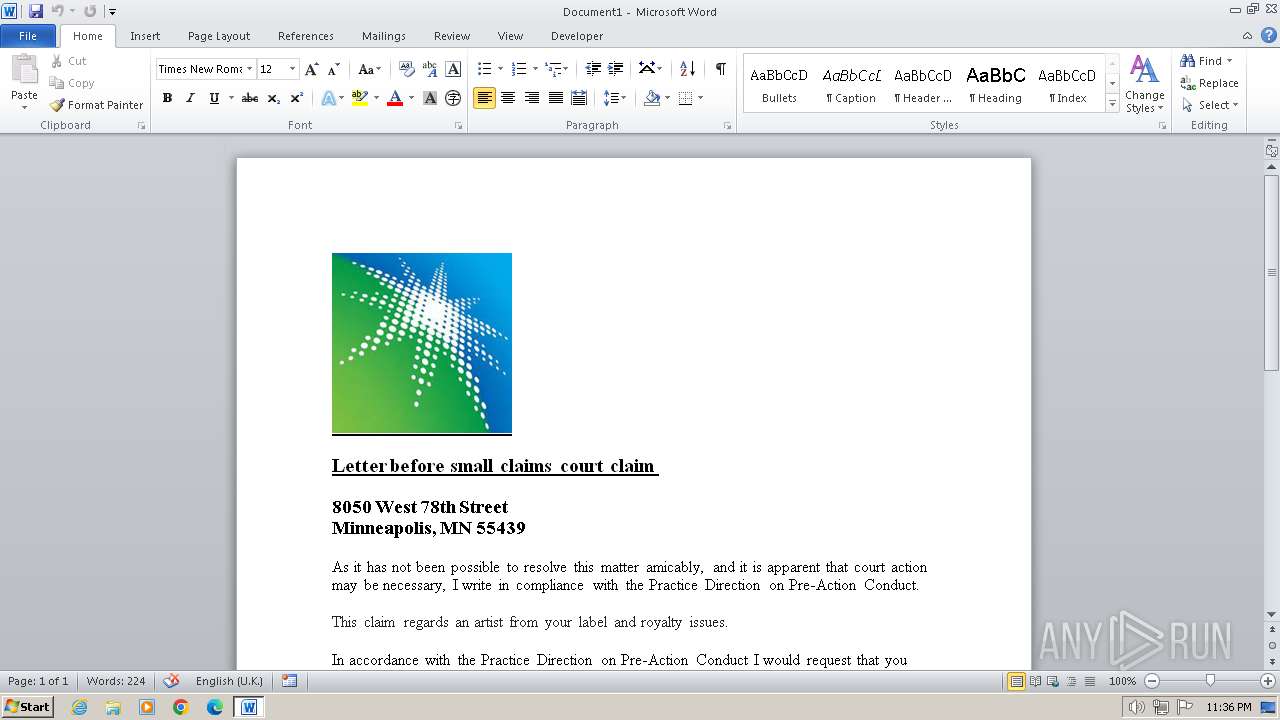The height and width of the screenshot is (720, 1280).
Task: Open the Font name dropdown
Action: point(249,69)
